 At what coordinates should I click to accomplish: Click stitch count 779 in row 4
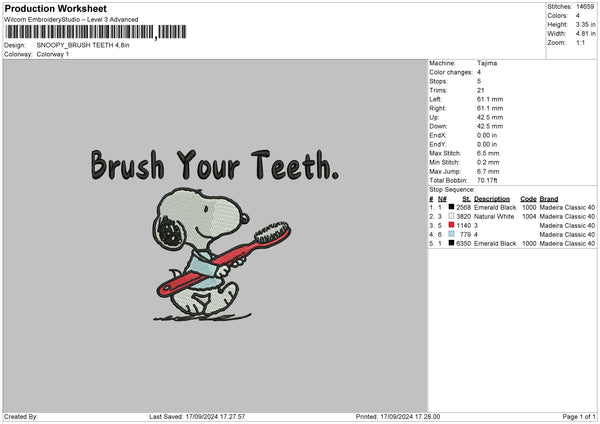click(x=465, y=235)
